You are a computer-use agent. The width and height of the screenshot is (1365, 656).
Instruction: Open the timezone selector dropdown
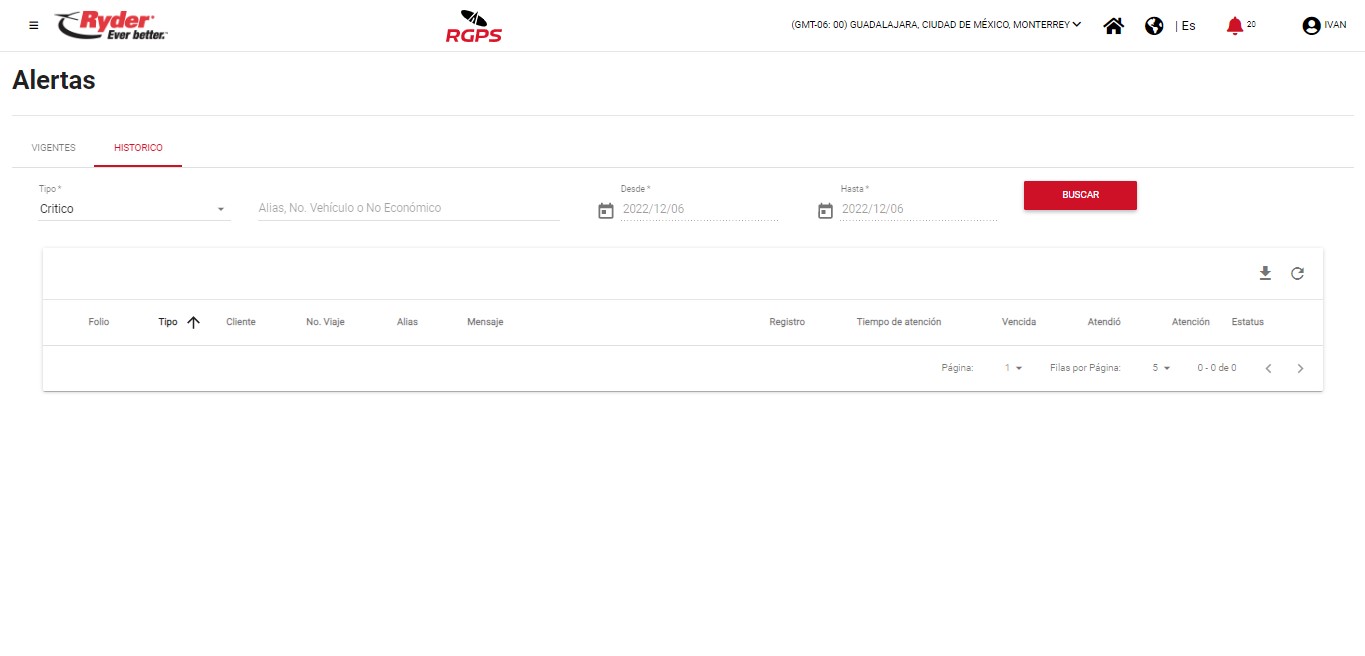[935, 25]
